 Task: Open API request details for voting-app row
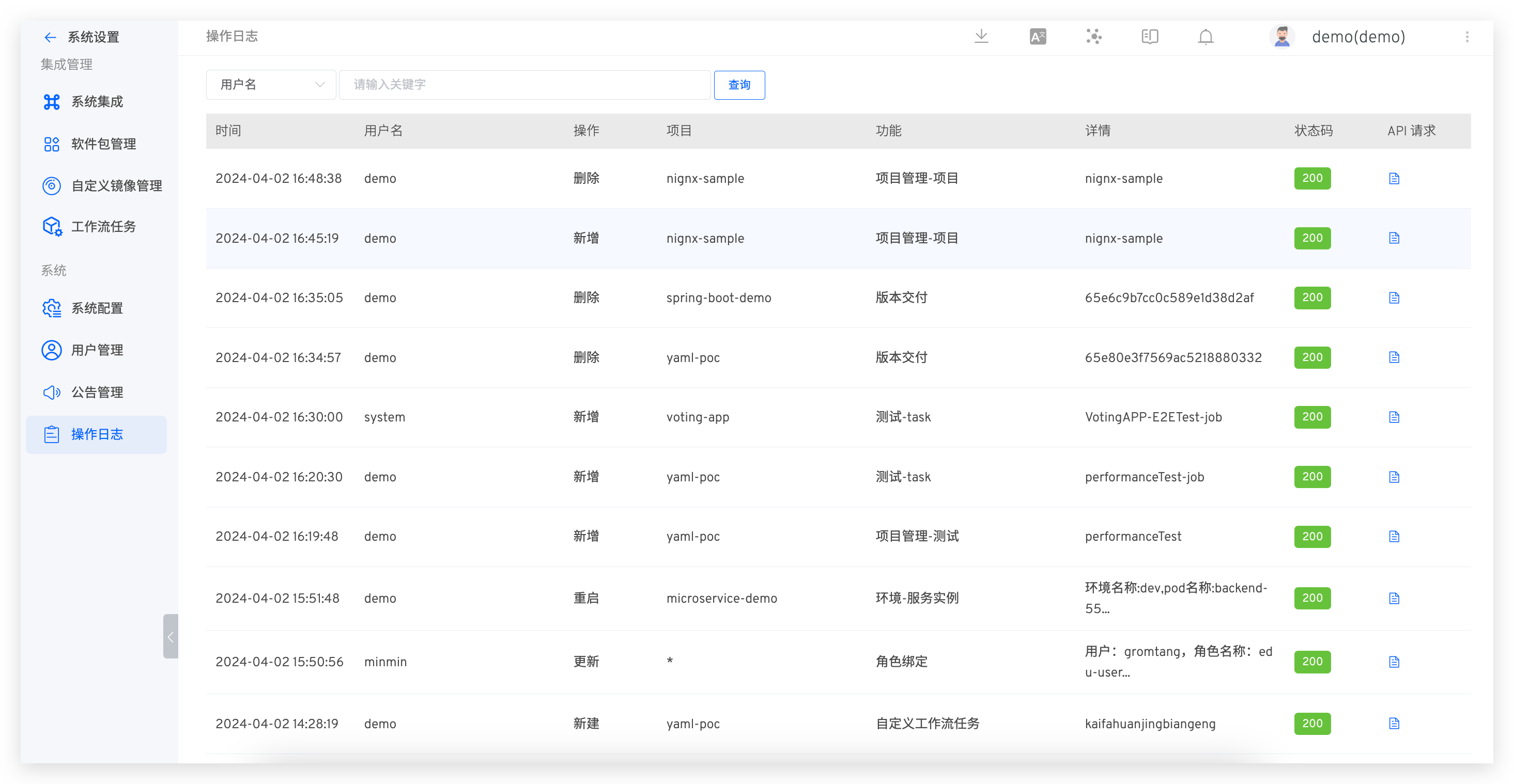pos(1394,417)
